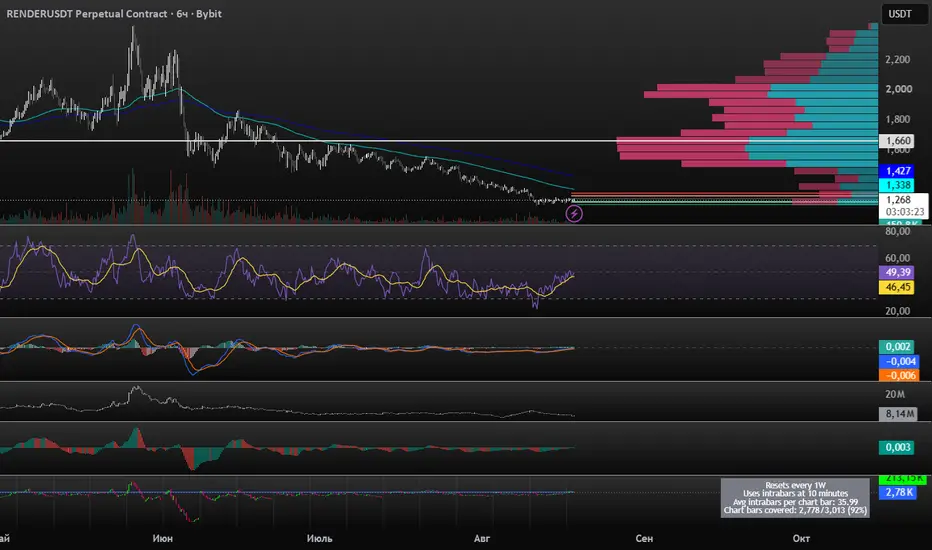Click the current price label 1,268
932x550 pixels.
898,200
